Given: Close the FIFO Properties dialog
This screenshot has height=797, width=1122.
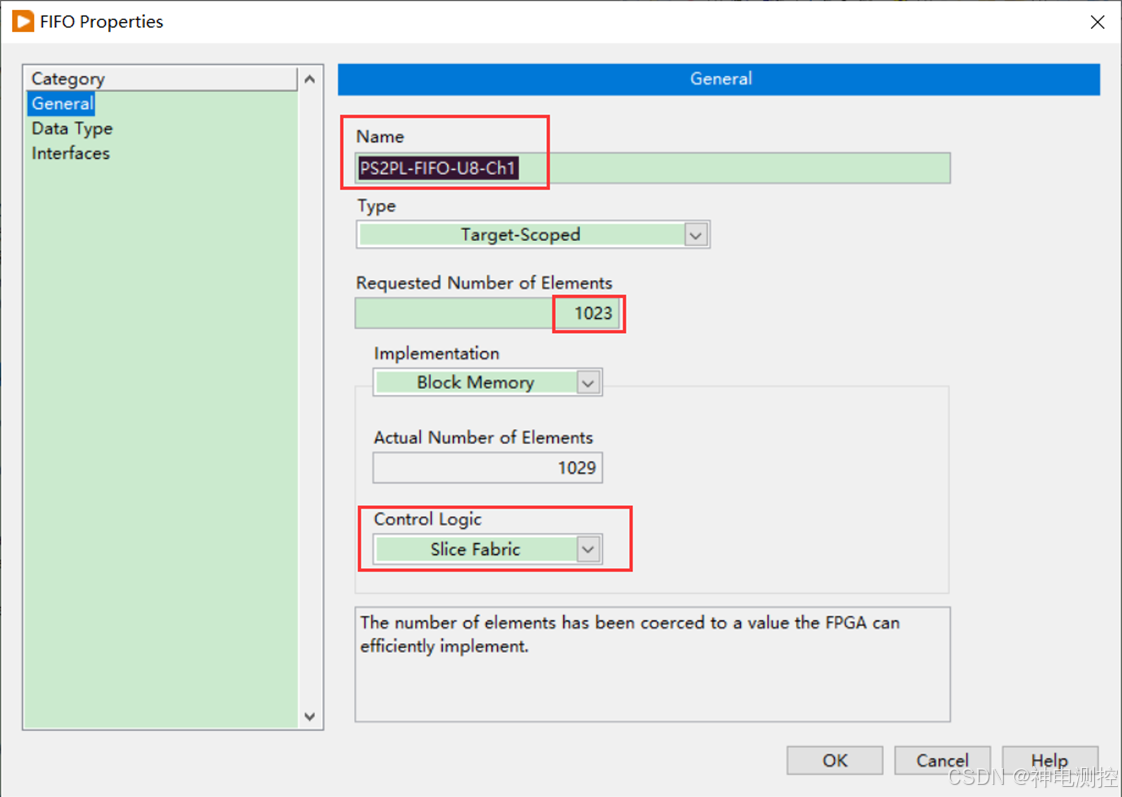Looking at the screenshot, I should (1097, 22).
